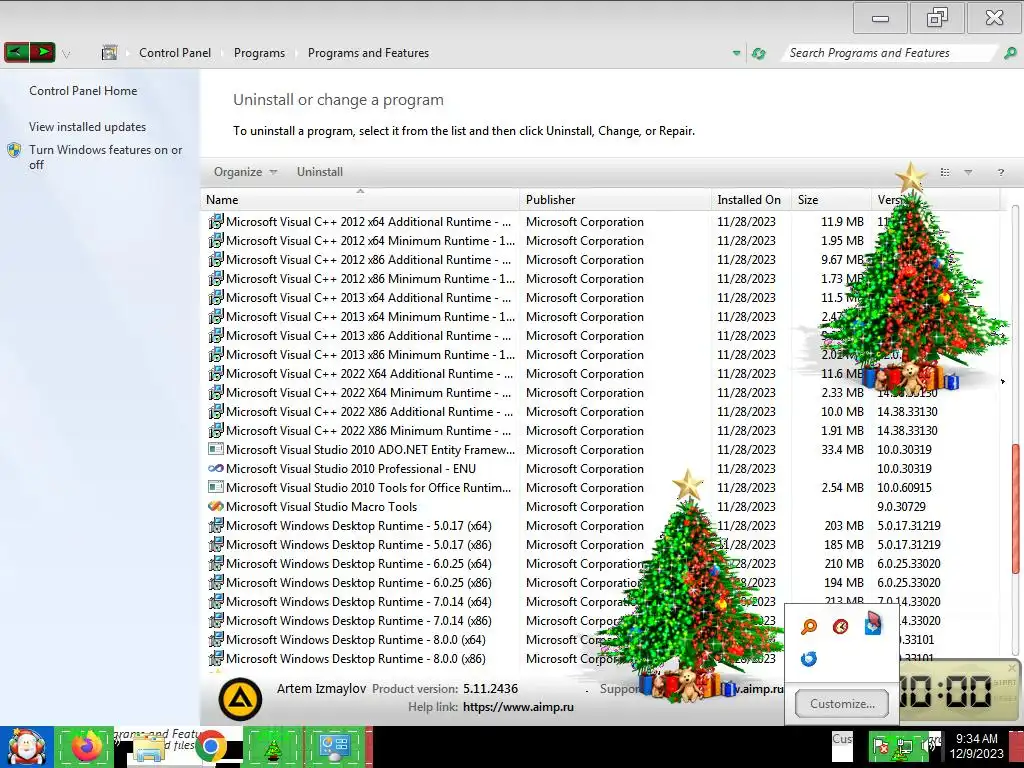This screenshot has height=768, width=1024.
Task: Select Programs and Features breadcrumb
Action: coord(368,53)
